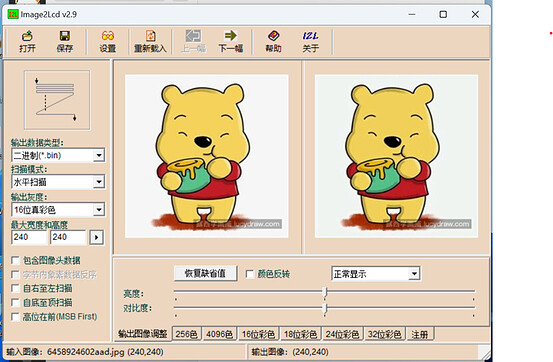Image resolution: width=553 pixels, height=362 pixels.
Task: Go to next image with 下一幅
Action: (x=231, y=42)
